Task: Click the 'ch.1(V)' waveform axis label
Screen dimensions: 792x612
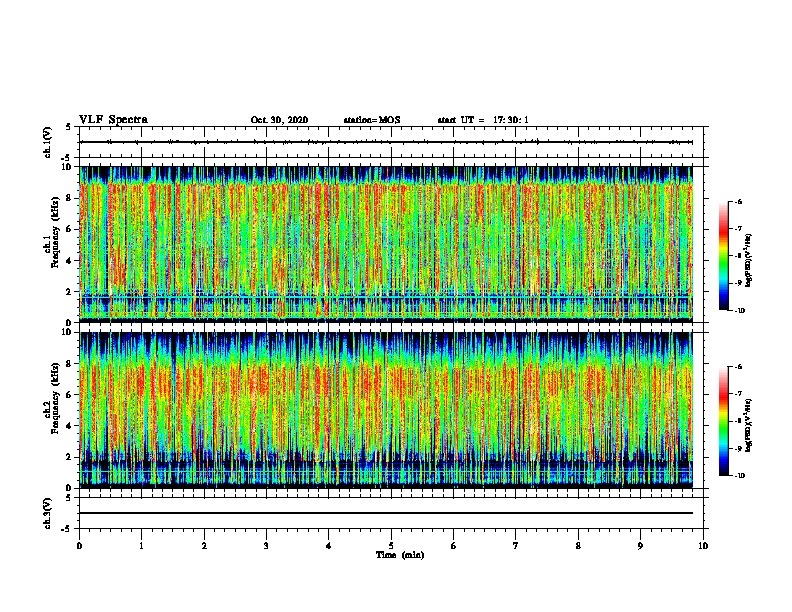Action: 48,142
